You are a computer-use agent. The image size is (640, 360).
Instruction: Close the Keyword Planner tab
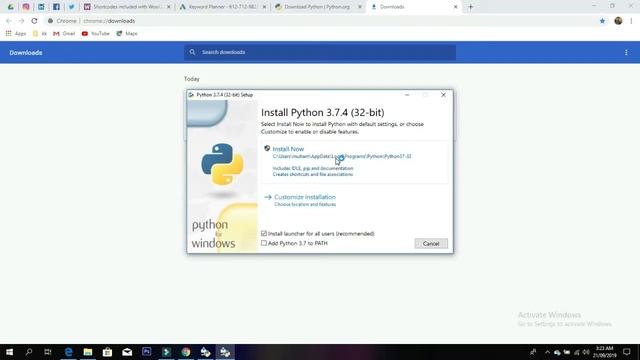click(264, 7)
